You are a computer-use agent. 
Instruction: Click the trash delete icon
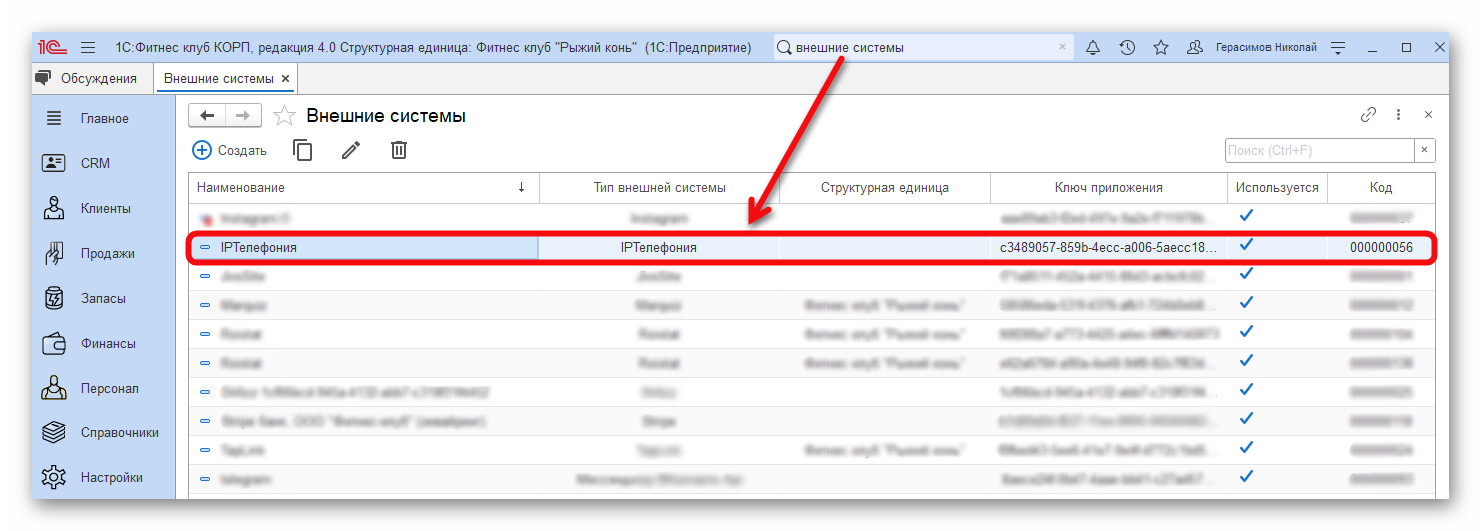(399, 150)
